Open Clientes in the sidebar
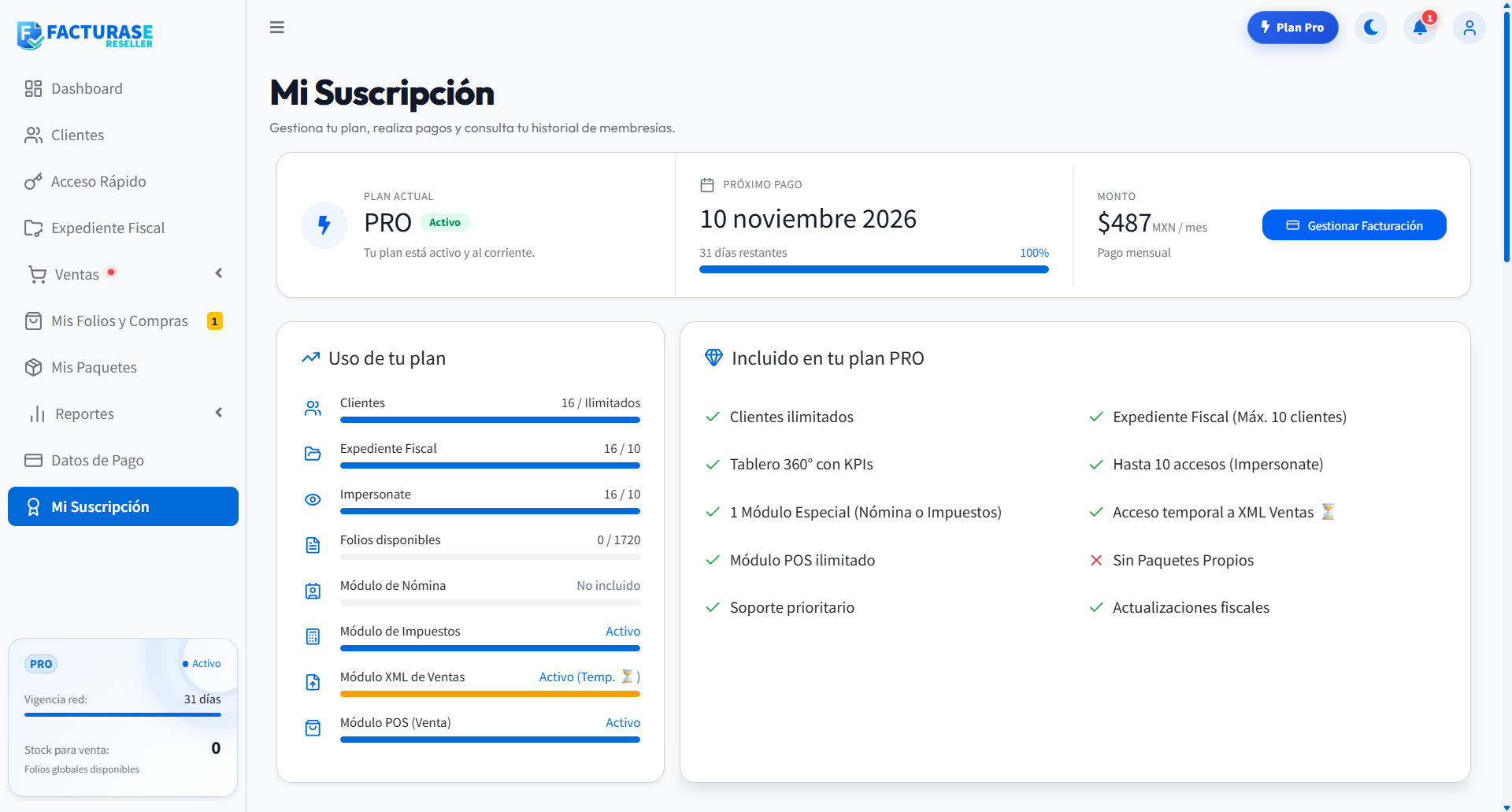 (x=123, y=135)
